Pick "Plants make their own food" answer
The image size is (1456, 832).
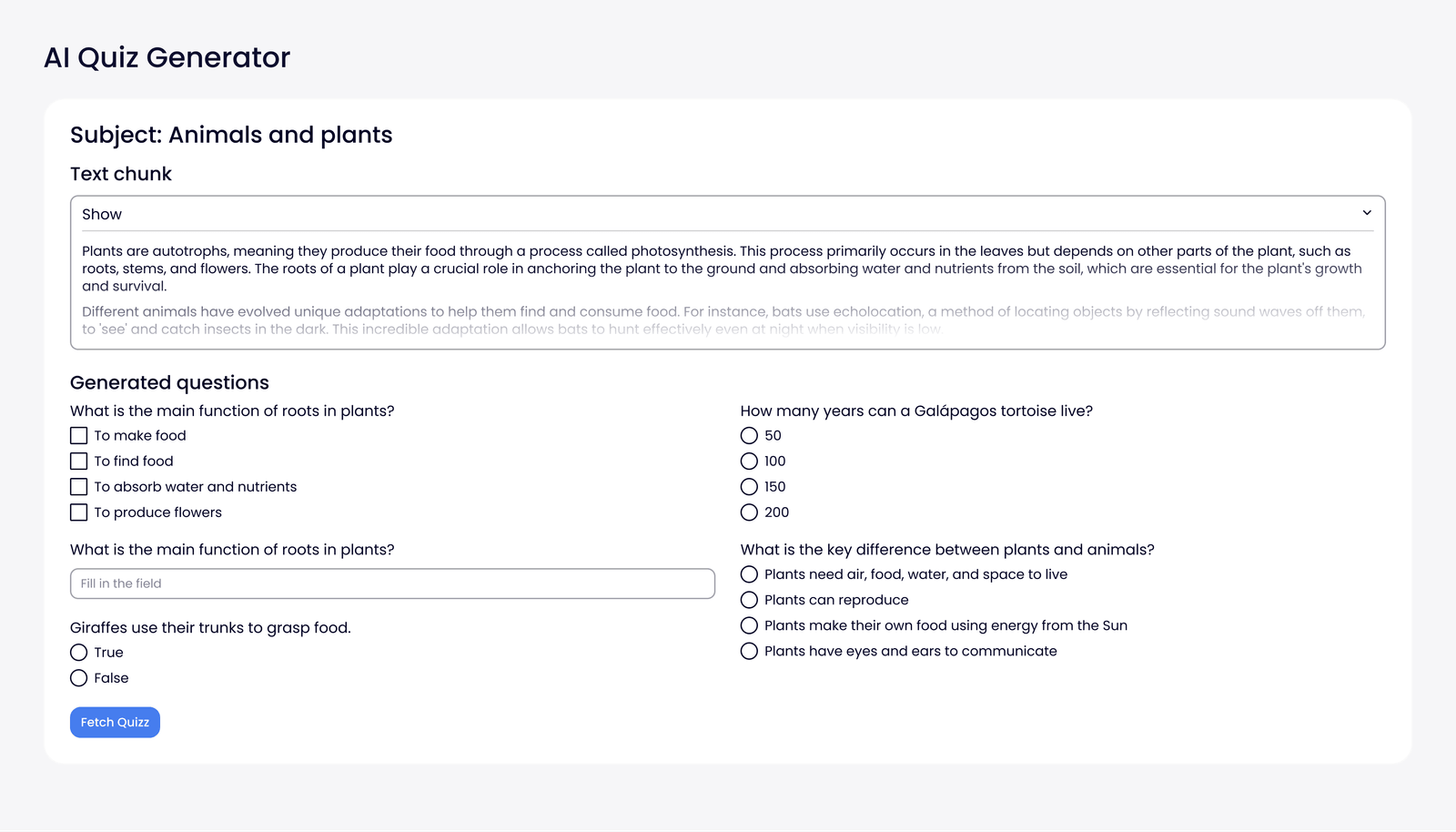[x=749, y=625]
